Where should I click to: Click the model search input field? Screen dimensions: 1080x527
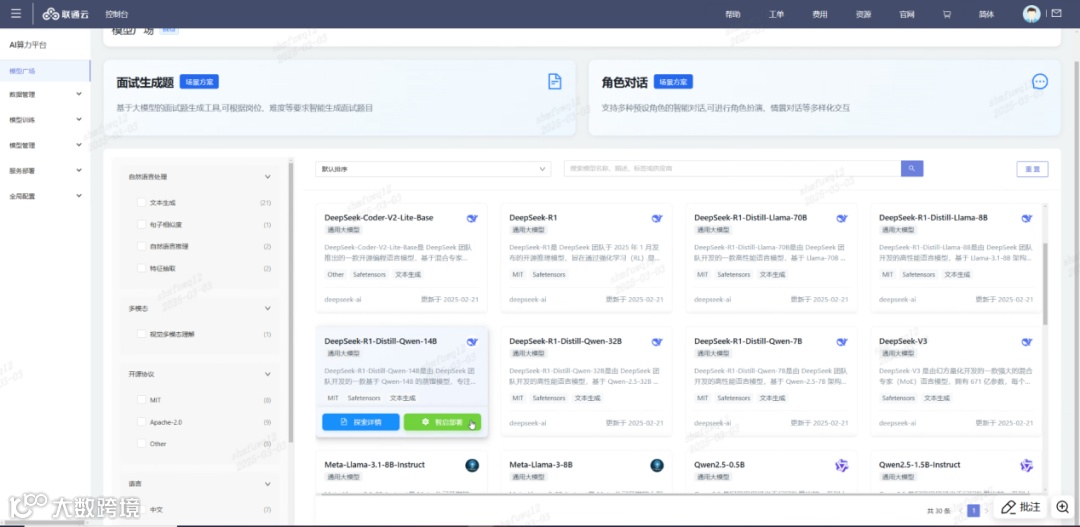(x=732, y=168)
